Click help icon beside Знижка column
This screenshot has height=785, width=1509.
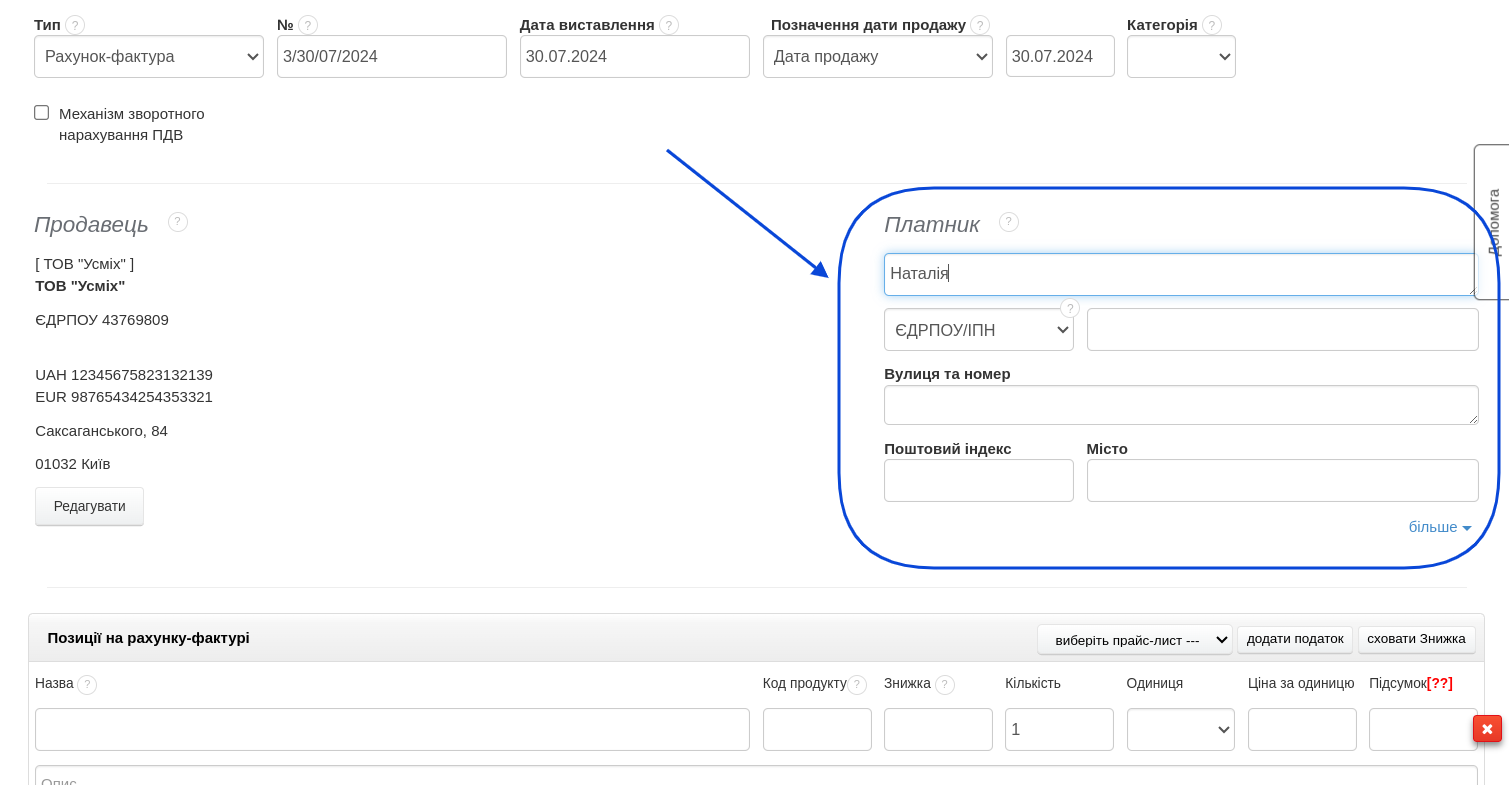click(x=945, y=685)
